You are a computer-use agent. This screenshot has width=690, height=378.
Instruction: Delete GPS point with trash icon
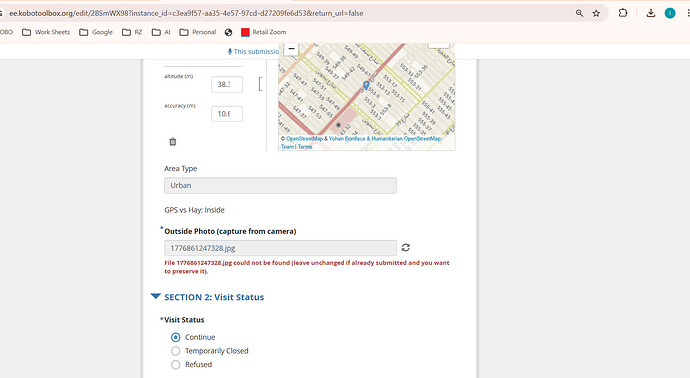[172, 142]
